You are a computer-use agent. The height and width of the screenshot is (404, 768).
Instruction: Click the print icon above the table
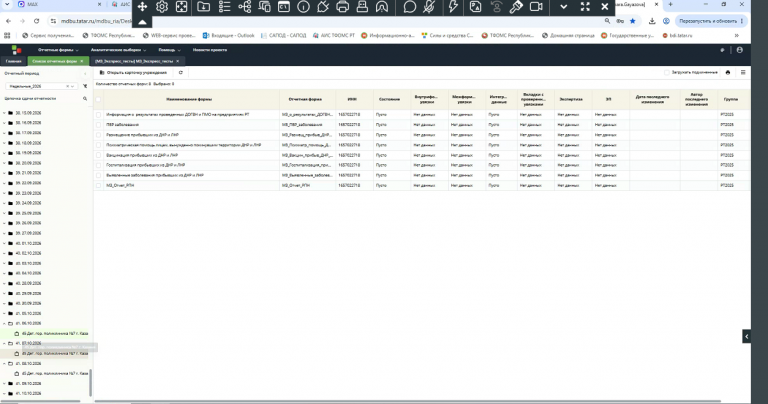[x=728, y=72]
